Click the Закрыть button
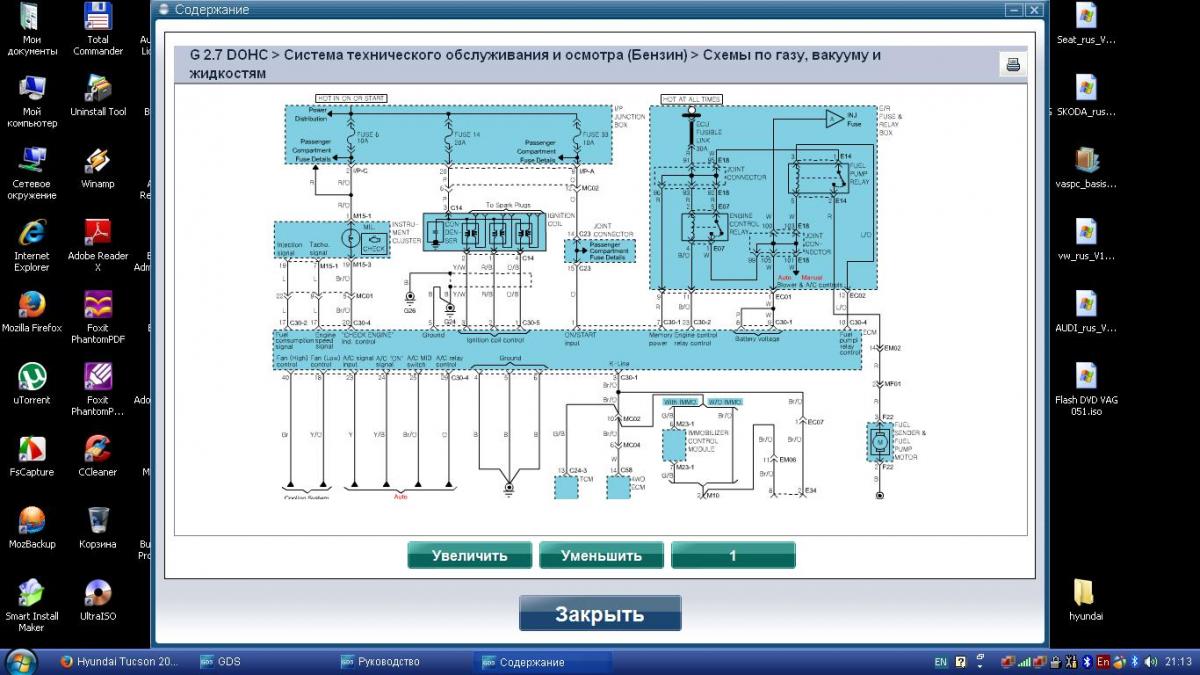This screenshot has width=1200, height=675. pyautogui.click(x=600, y=614)
